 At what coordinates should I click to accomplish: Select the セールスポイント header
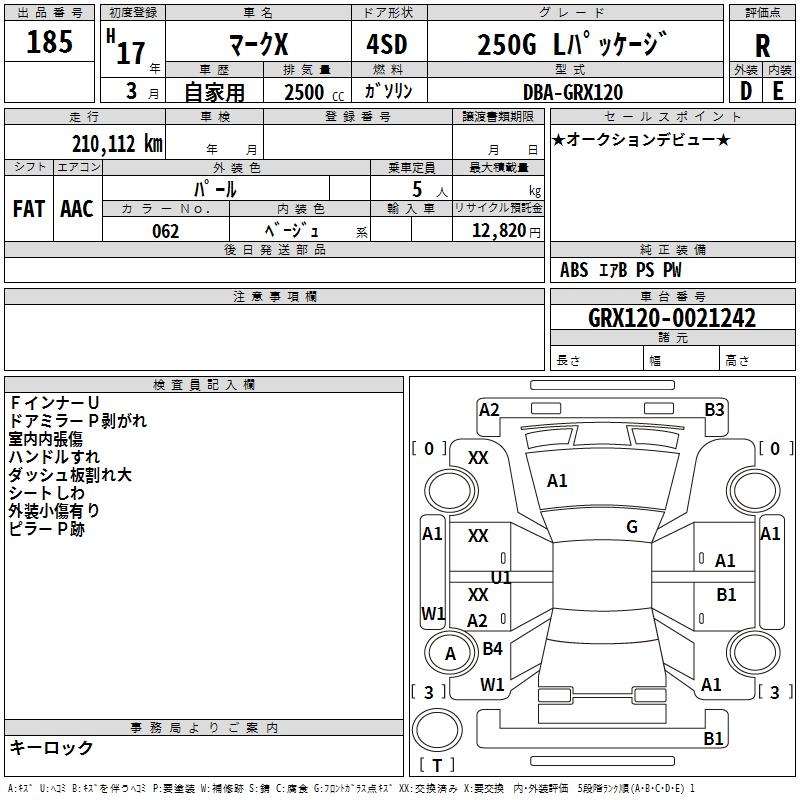672,116
